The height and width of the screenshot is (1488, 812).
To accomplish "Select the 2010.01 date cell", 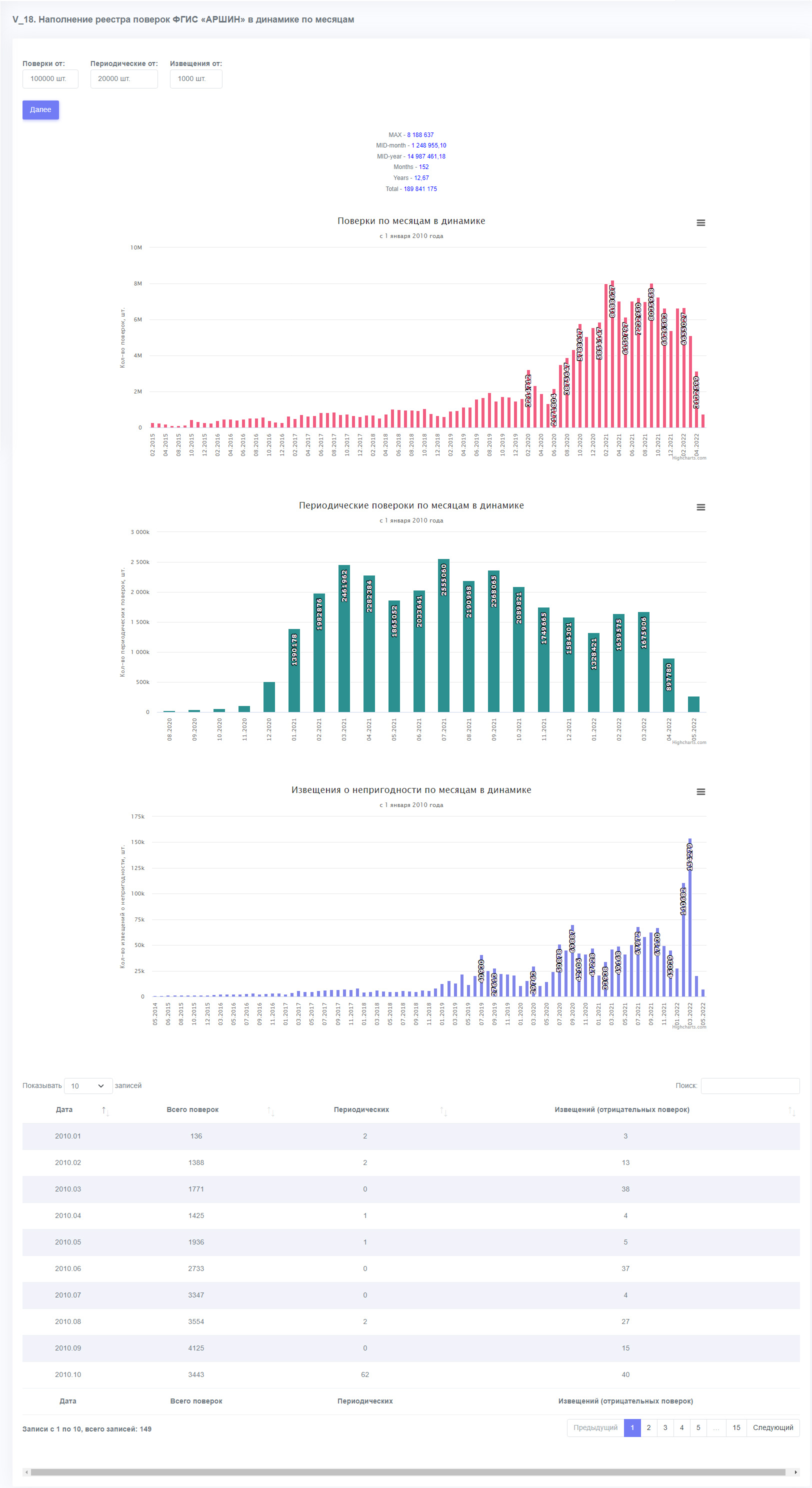I will [68, 1136].
